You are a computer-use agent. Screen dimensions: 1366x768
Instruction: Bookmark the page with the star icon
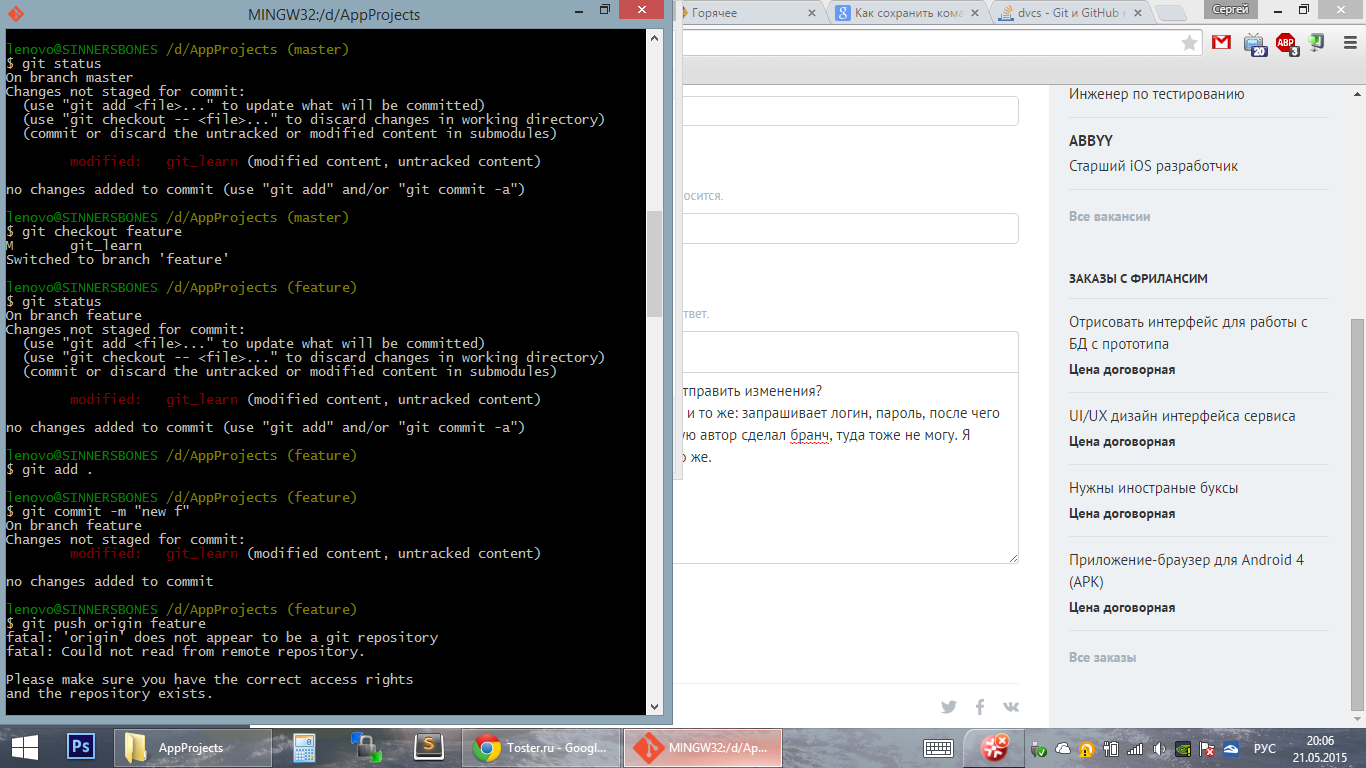[x=1189, y=42]
